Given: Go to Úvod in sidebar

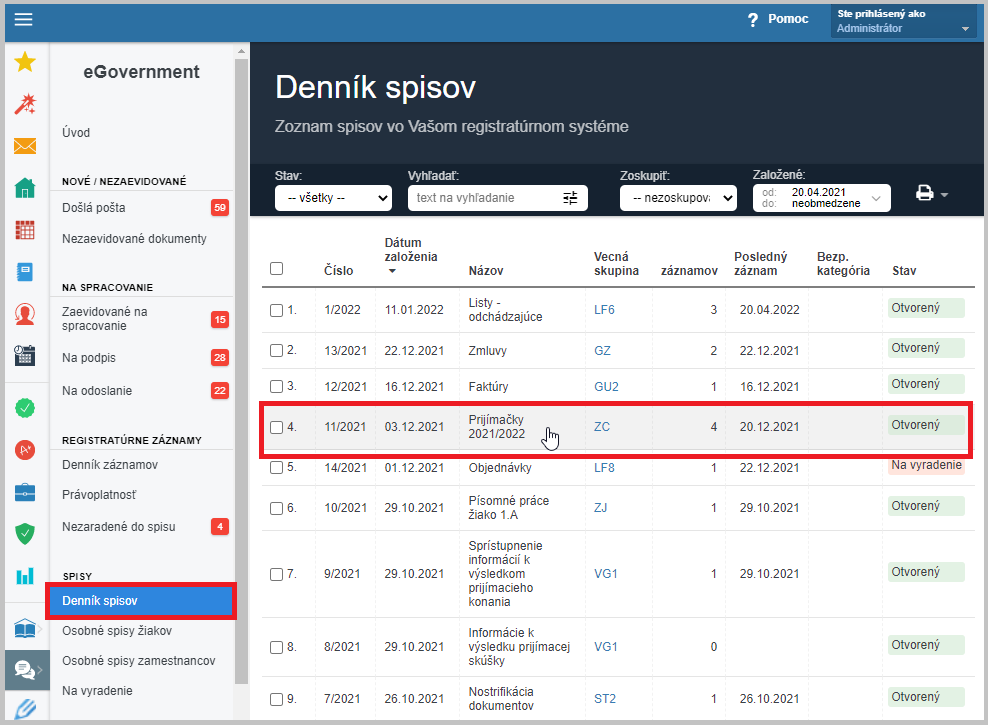Looking at the screenshot, I should (x=76, y=132).
